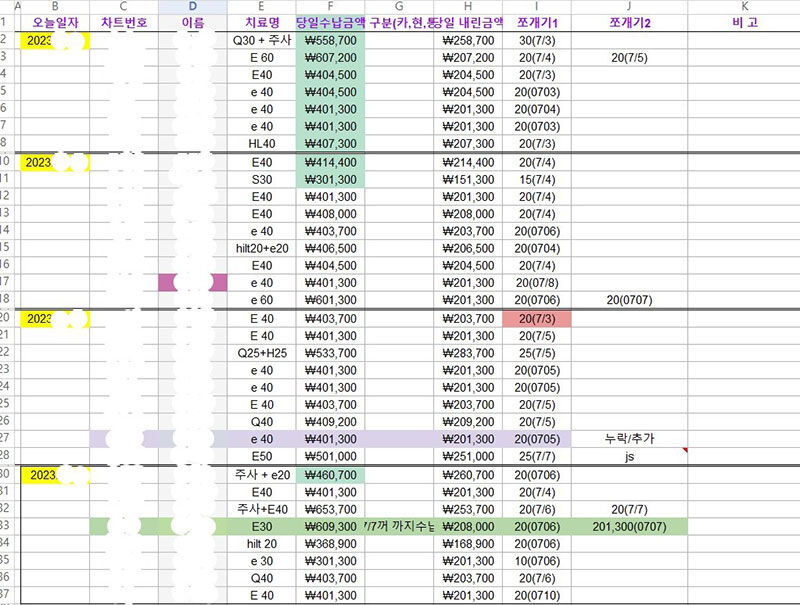
Task: Select the pink highlighted name cell
Action: [x=192, y=283]
